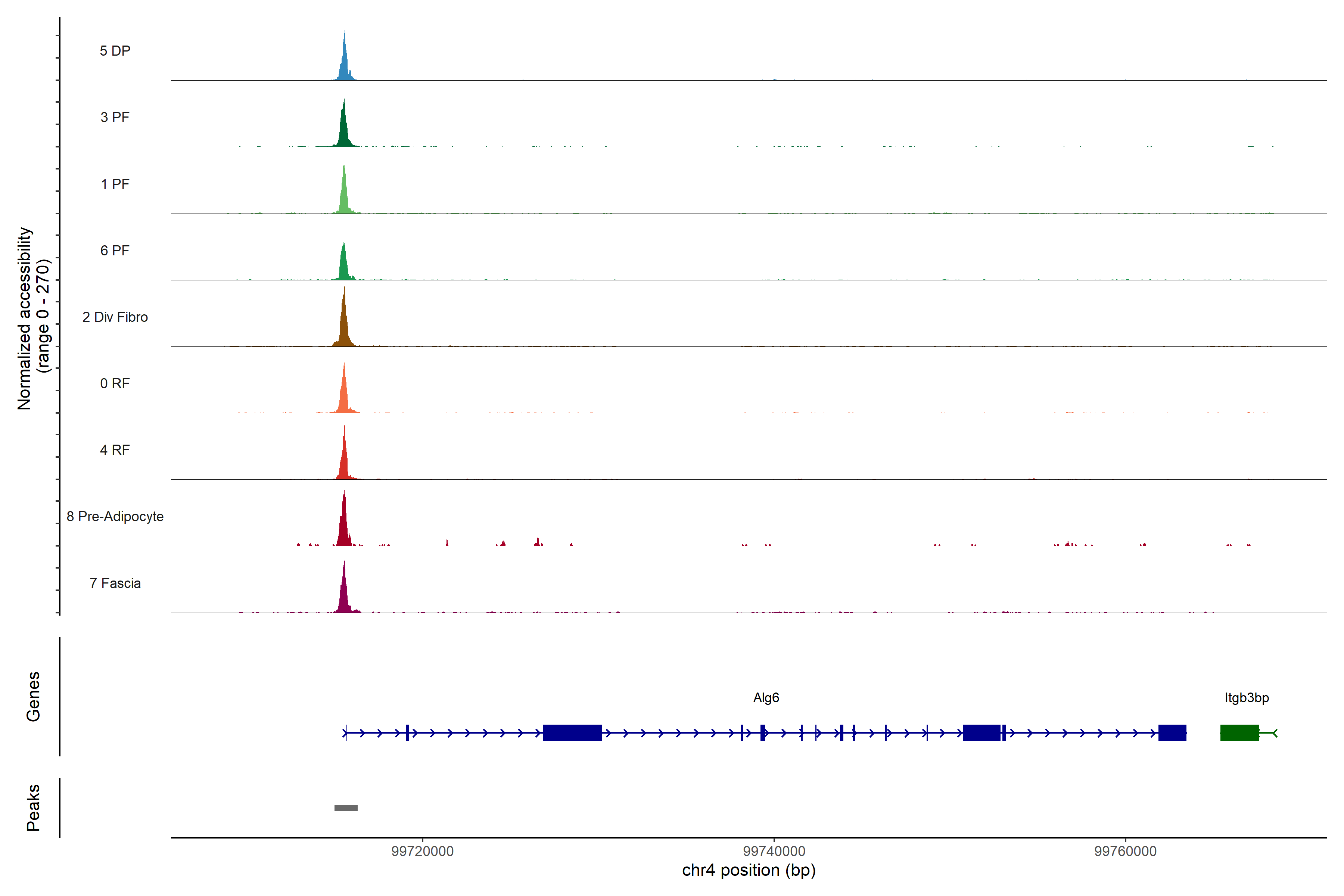Click the 2 Div Fibro track label
Screen dimensions: 1344x896
(x=115, y=317)
